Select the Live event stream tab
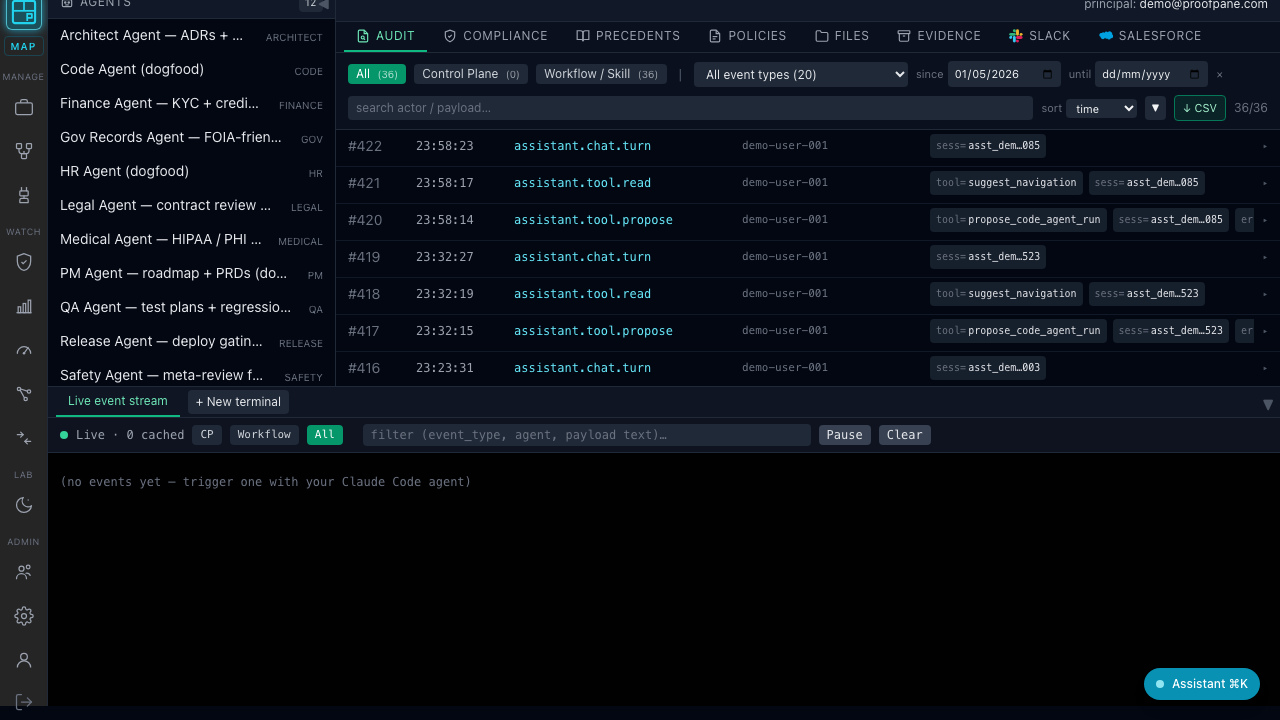This screenshot has width=1280, height=720. (118, 401)
